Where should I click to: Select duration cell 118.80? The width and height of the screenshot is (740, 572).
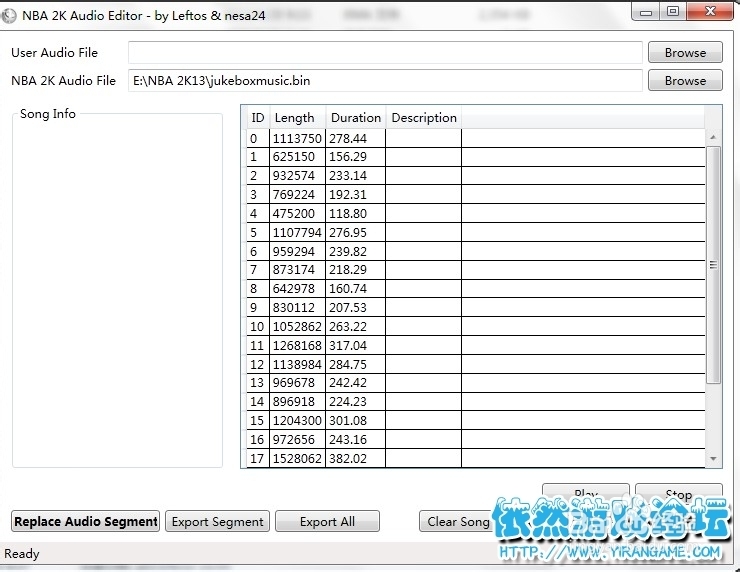pos(355,213)
